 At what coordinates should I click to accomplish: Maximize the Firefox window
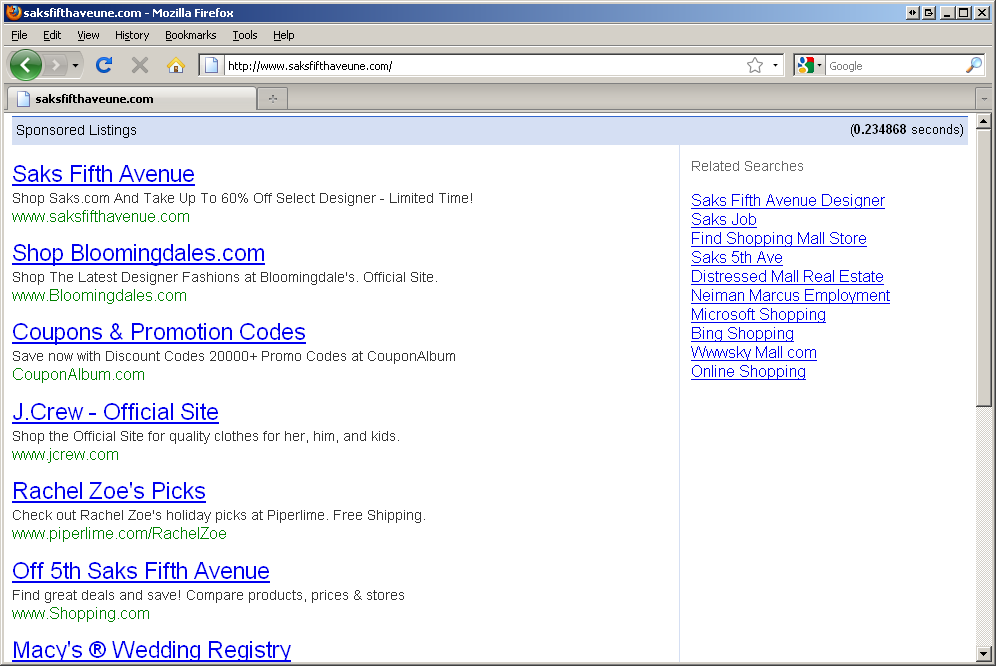964,12
